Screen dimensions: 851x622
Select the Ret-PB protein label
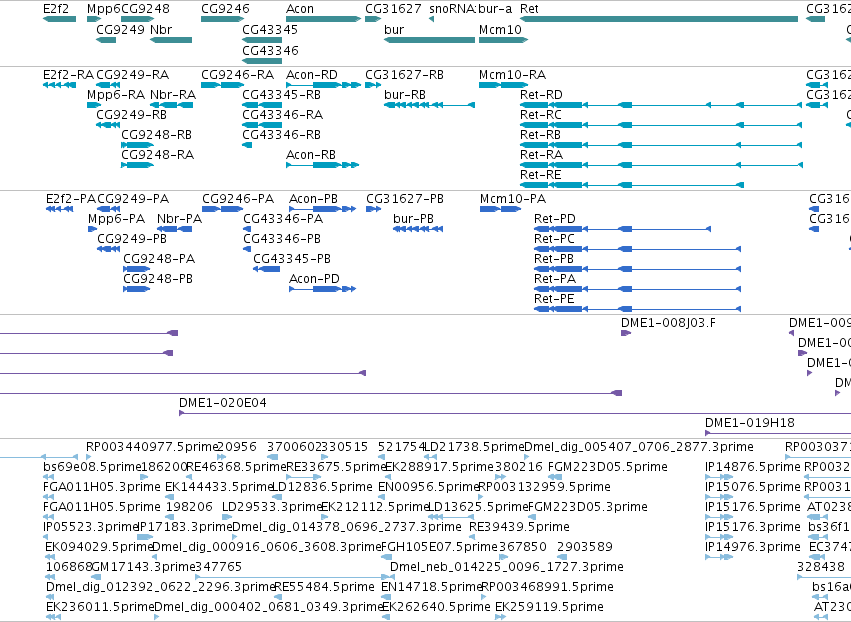[554, 259]
